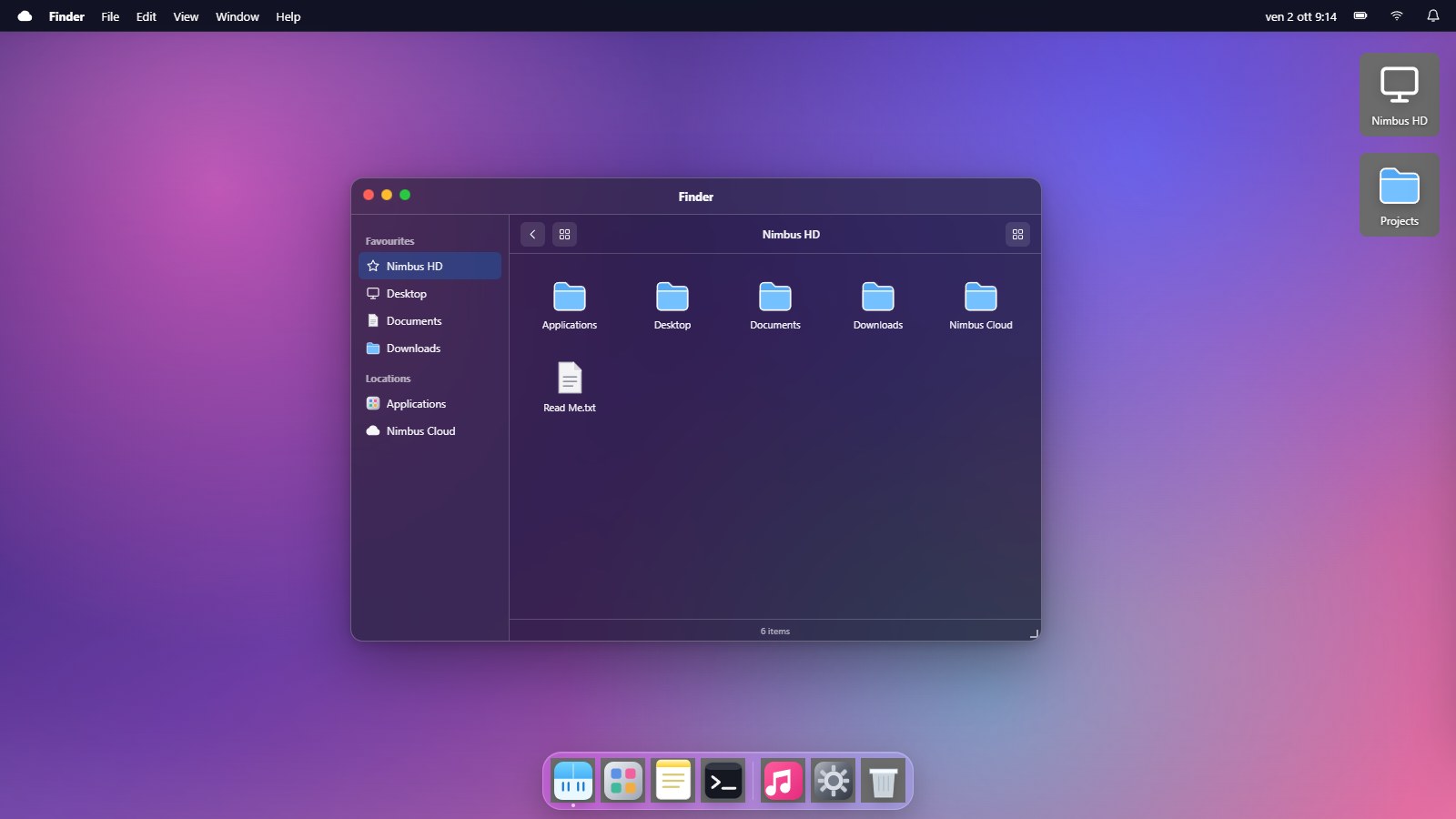This screenshot has width=1456, height=819.
Task: Select Desktop in the sidebar
Action: point(430,293)
